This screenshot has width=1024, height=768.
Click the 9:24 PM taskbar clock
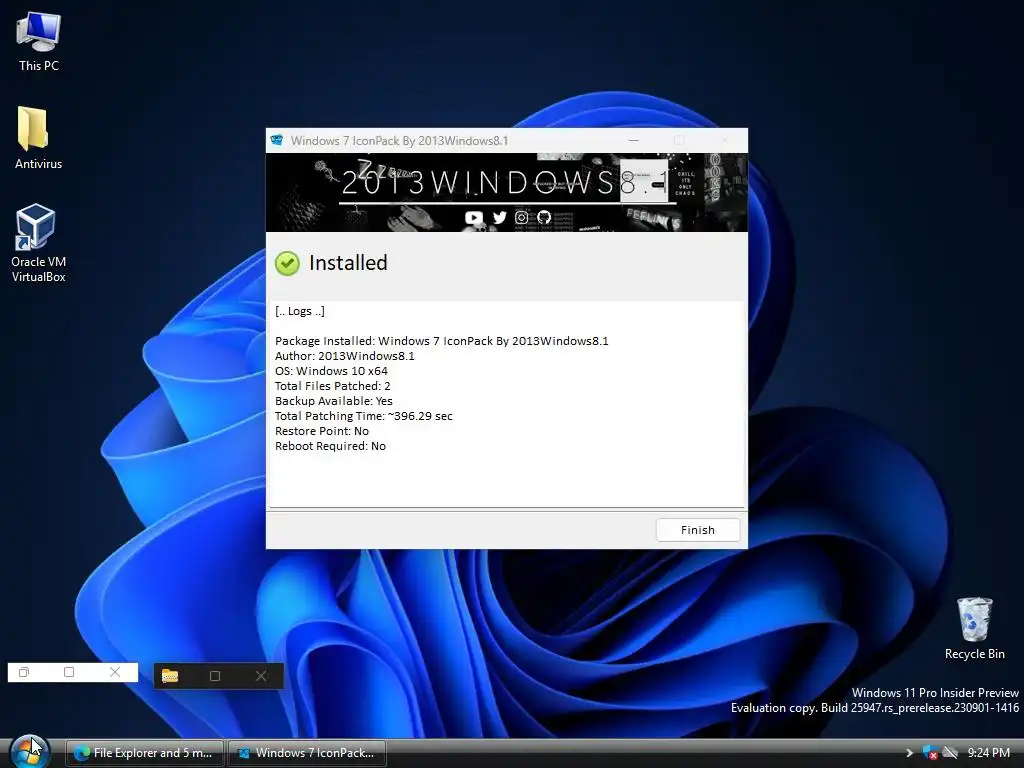click(989, 753)
